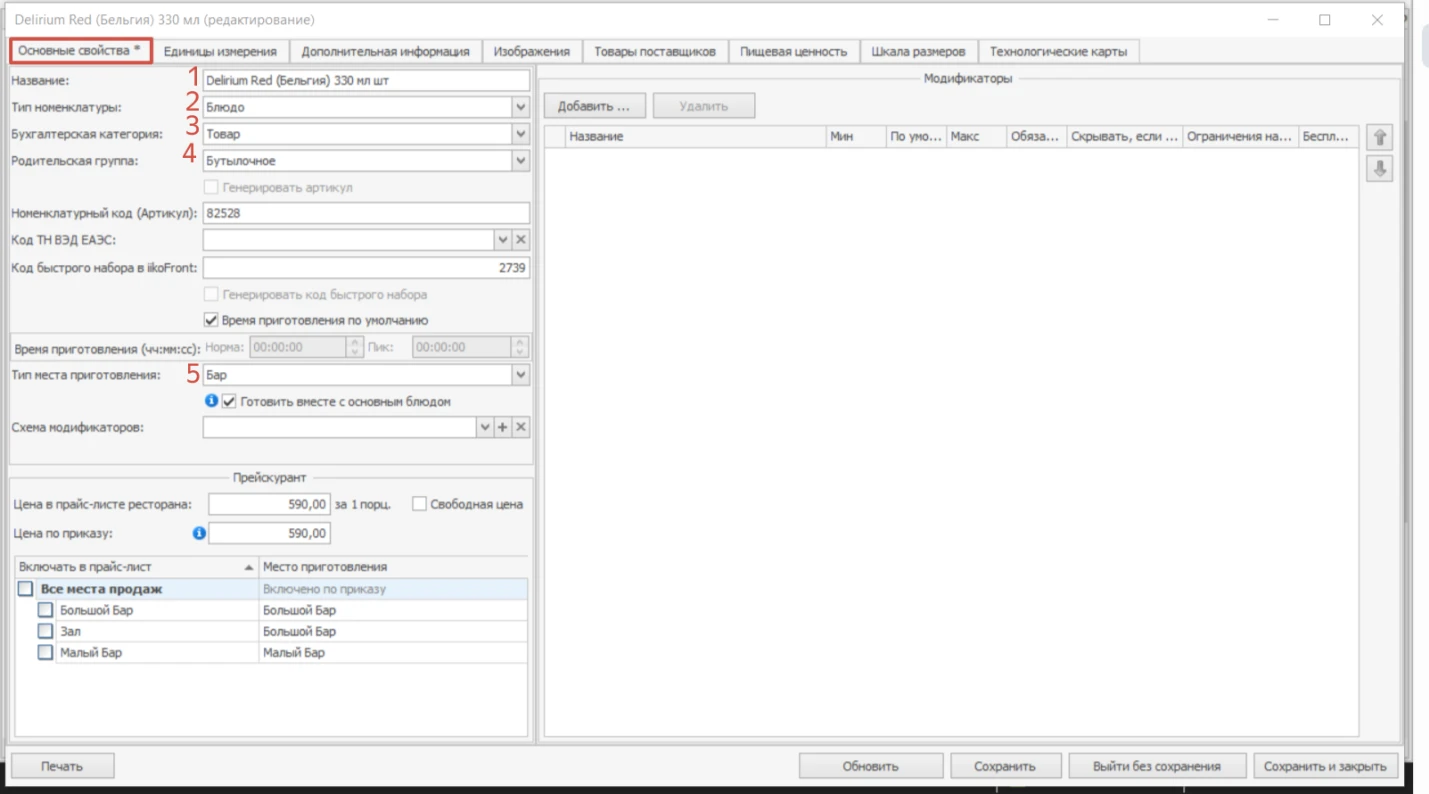Image resolution: width=1429 pixels, height=794 pixels.
Task: Tick the Малый Бар price-list checkbox
Action: [x=45, y=652]
